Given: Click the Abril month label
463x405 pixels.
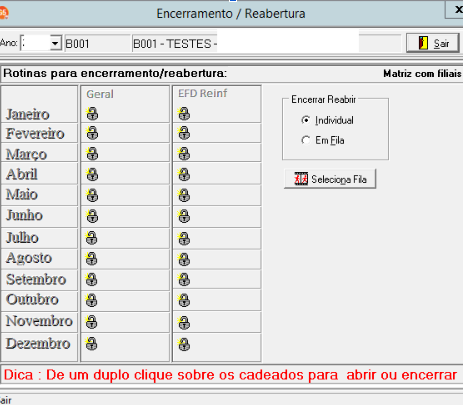Looking at the screenshot, I should point(22,174).
